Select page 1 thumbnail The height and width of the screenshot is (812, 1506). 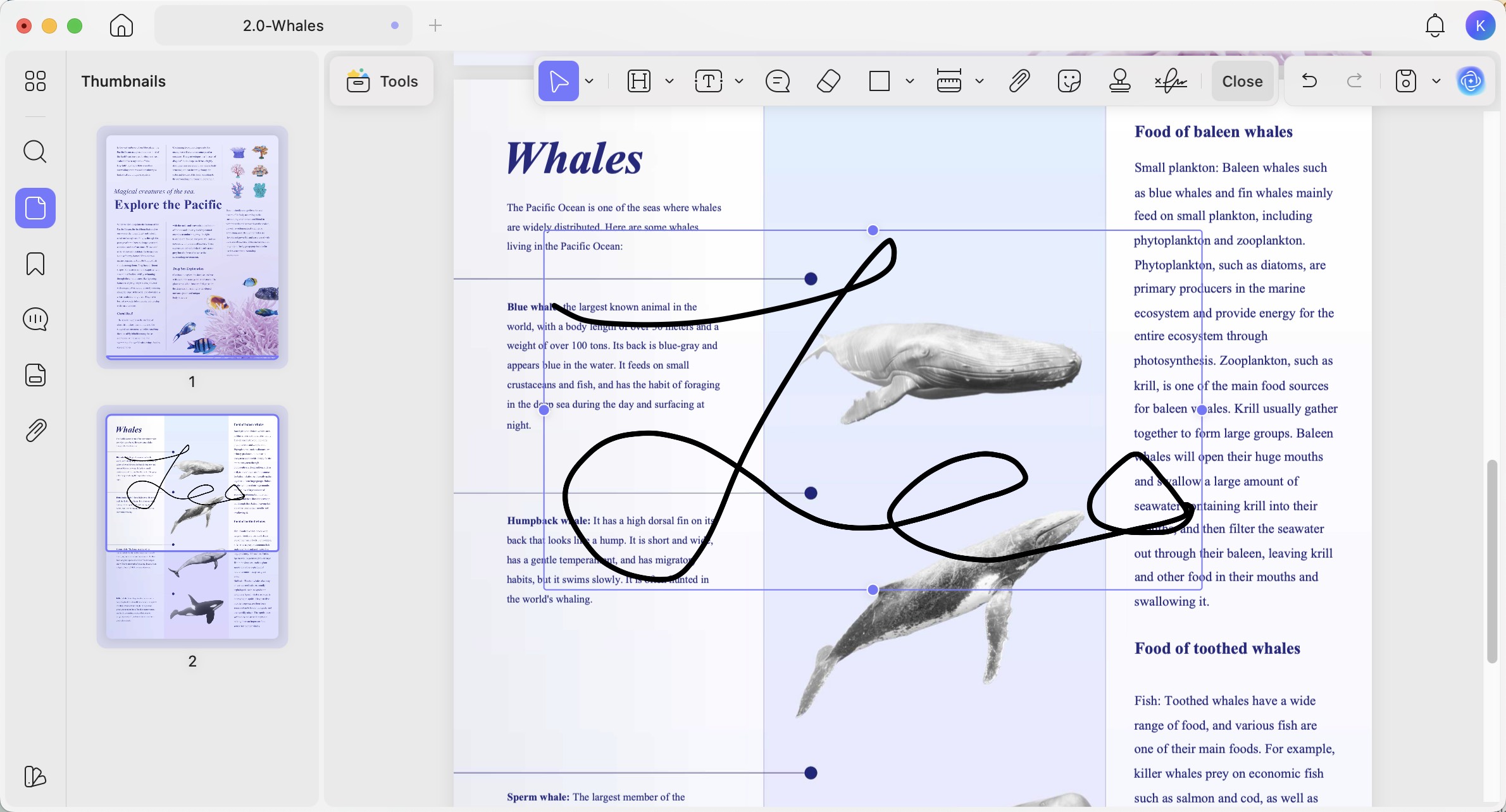[x=192, y=247]
